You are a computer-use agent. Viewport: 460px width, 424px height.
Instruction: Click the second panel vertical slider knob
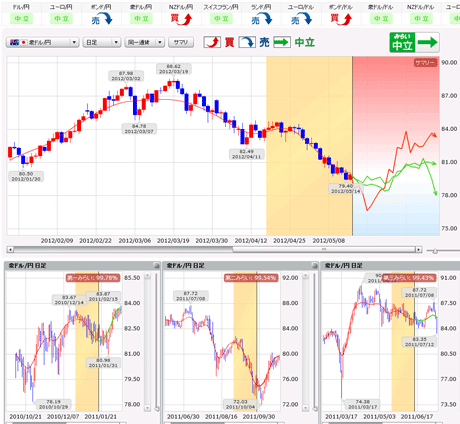tap(315, 409)
